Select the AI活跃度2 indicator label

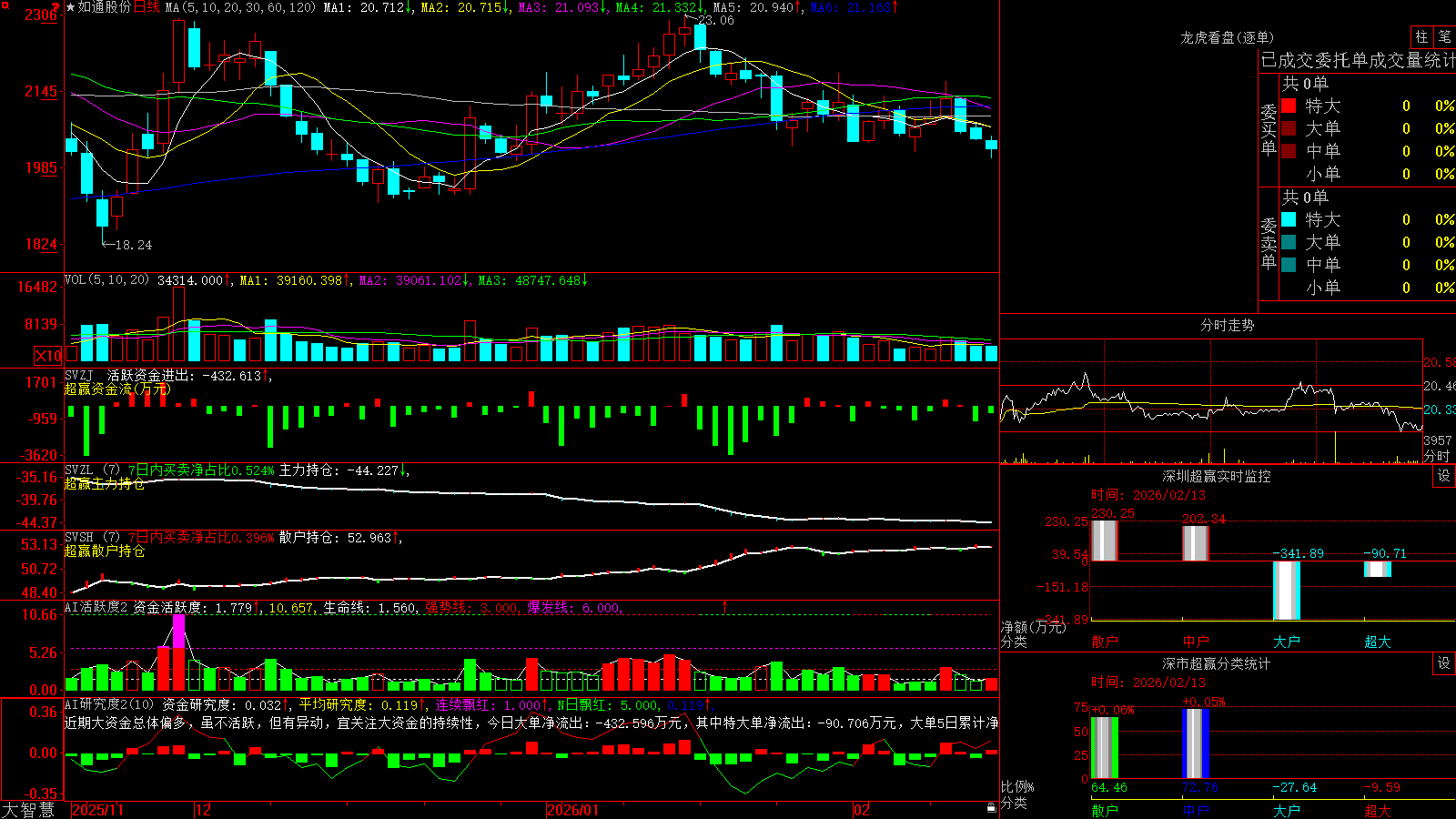(x=96, y=608)
